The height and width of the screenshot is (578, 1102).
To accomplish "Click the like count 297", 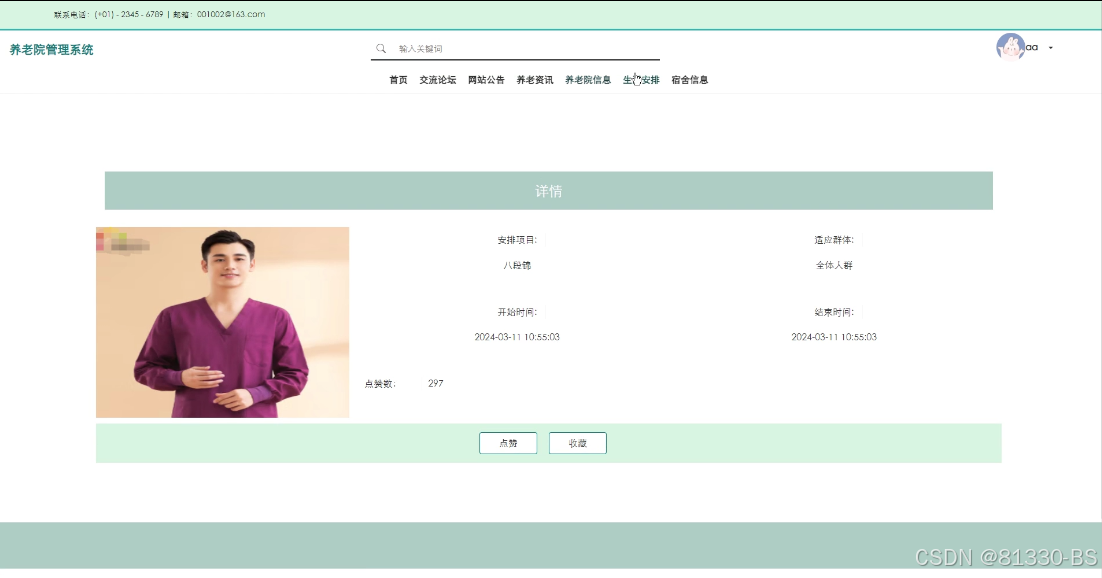I will click(x=436, y=383).
